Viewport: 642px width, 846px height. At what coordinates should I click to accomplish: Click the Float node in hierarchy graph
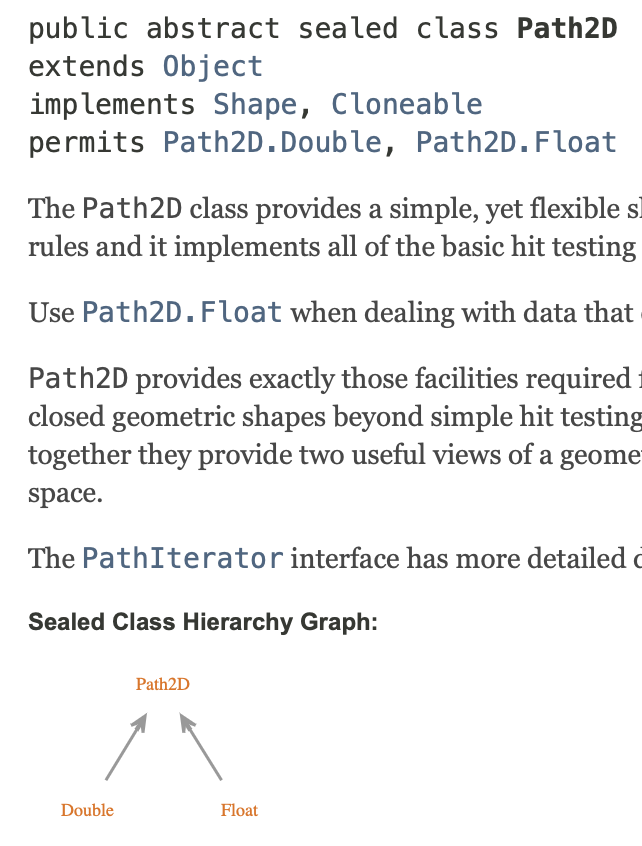[239, 810]
